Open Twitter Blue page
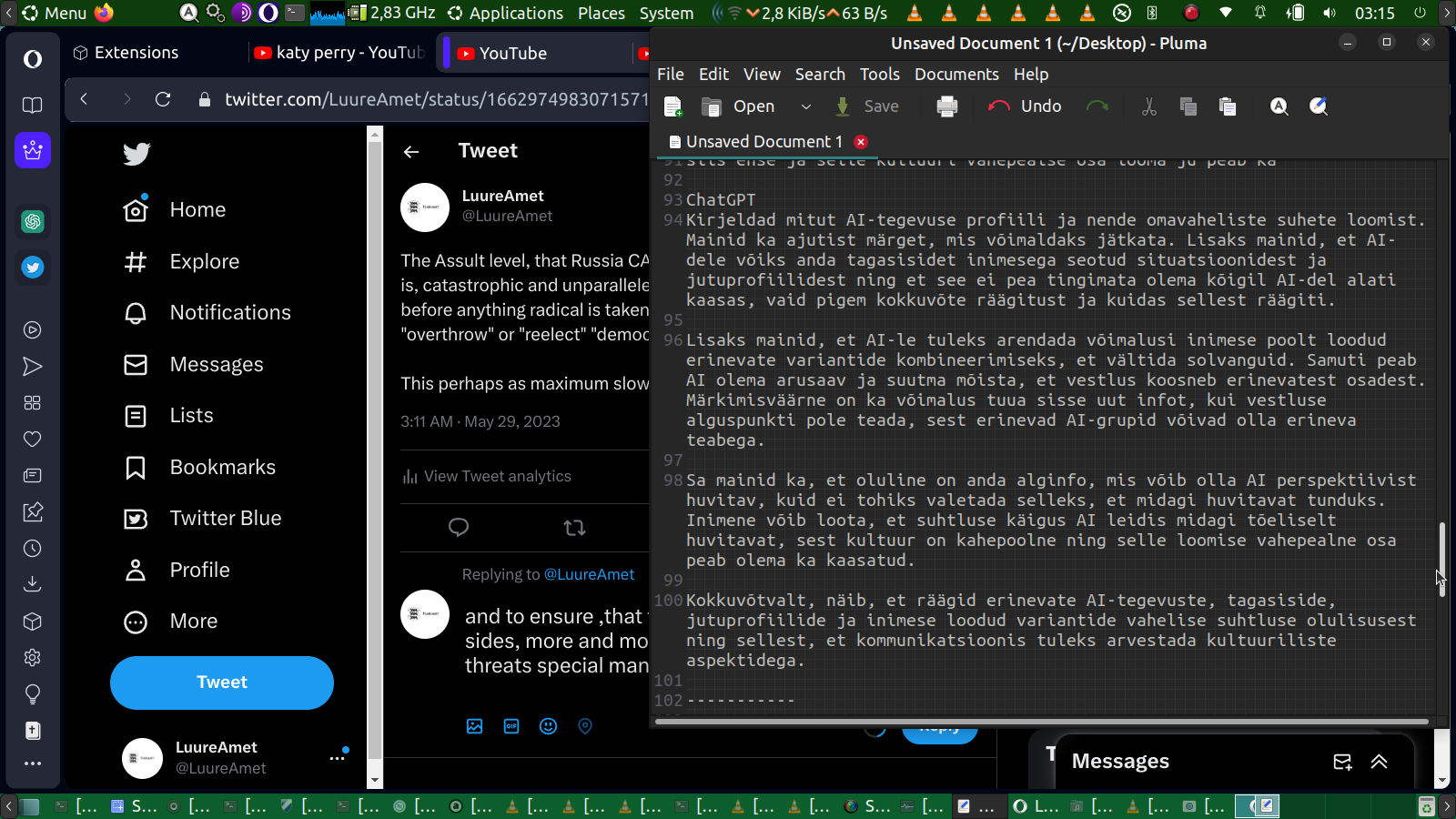The height and width of the screenshot is (819, 1456). [203, 519]
